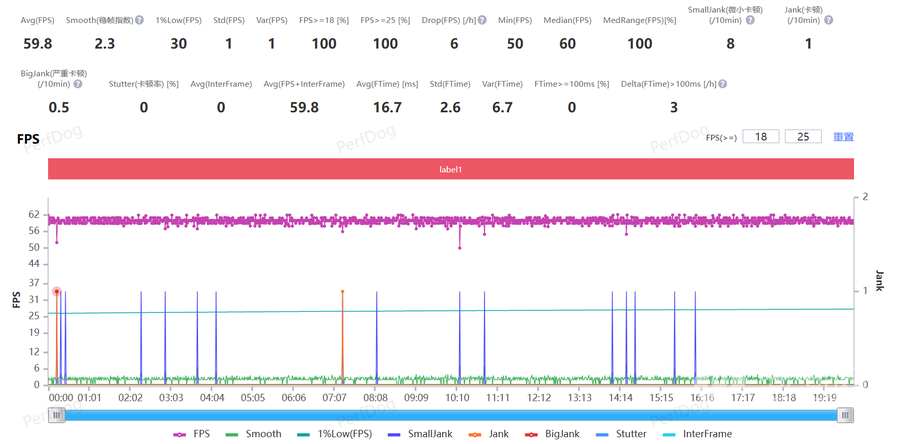Image resolution: width=900 pixels, height=444 pixels.
Task: Select the red label1 bar
Action: (451, 169)
